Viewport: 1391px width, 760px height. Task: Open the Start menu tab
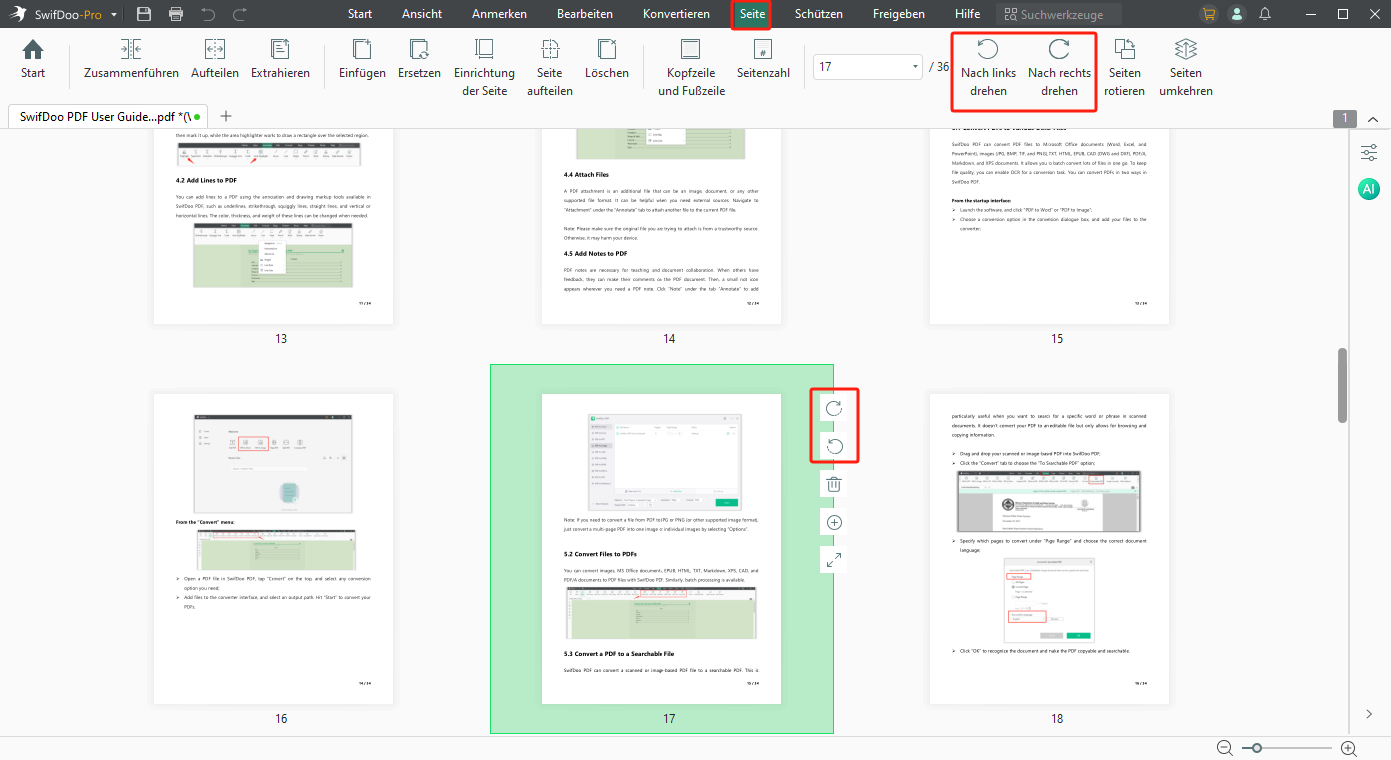tap(360, 14)
